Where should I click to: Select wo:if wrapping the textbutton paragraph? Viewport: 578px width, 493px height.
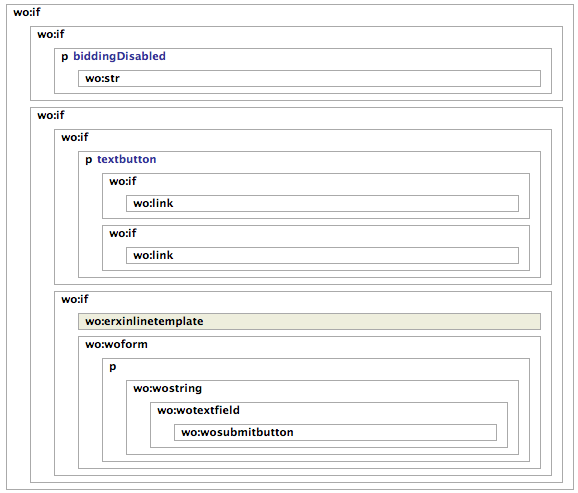pyautogui.click(x=74, y=138)
